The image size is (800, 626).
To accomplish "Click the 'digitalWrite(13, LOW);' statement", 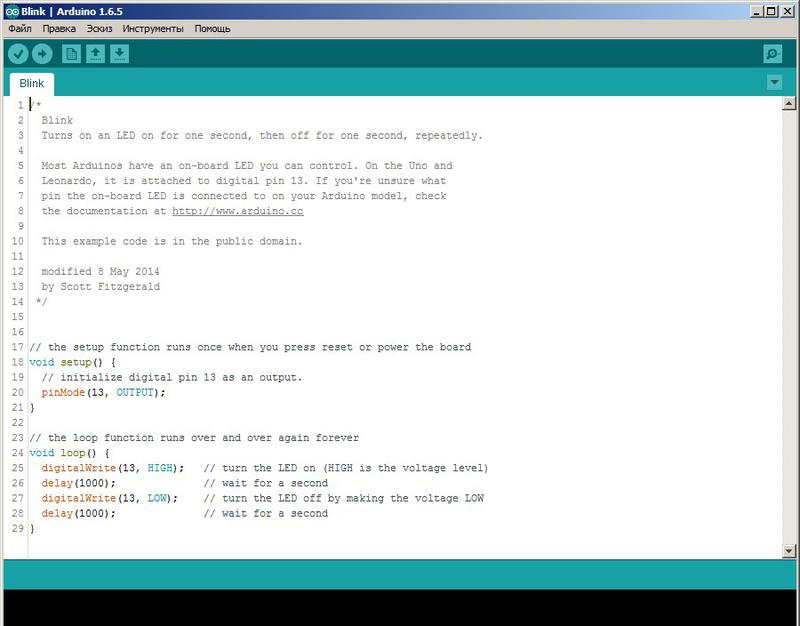I will [x=110, y=498].
